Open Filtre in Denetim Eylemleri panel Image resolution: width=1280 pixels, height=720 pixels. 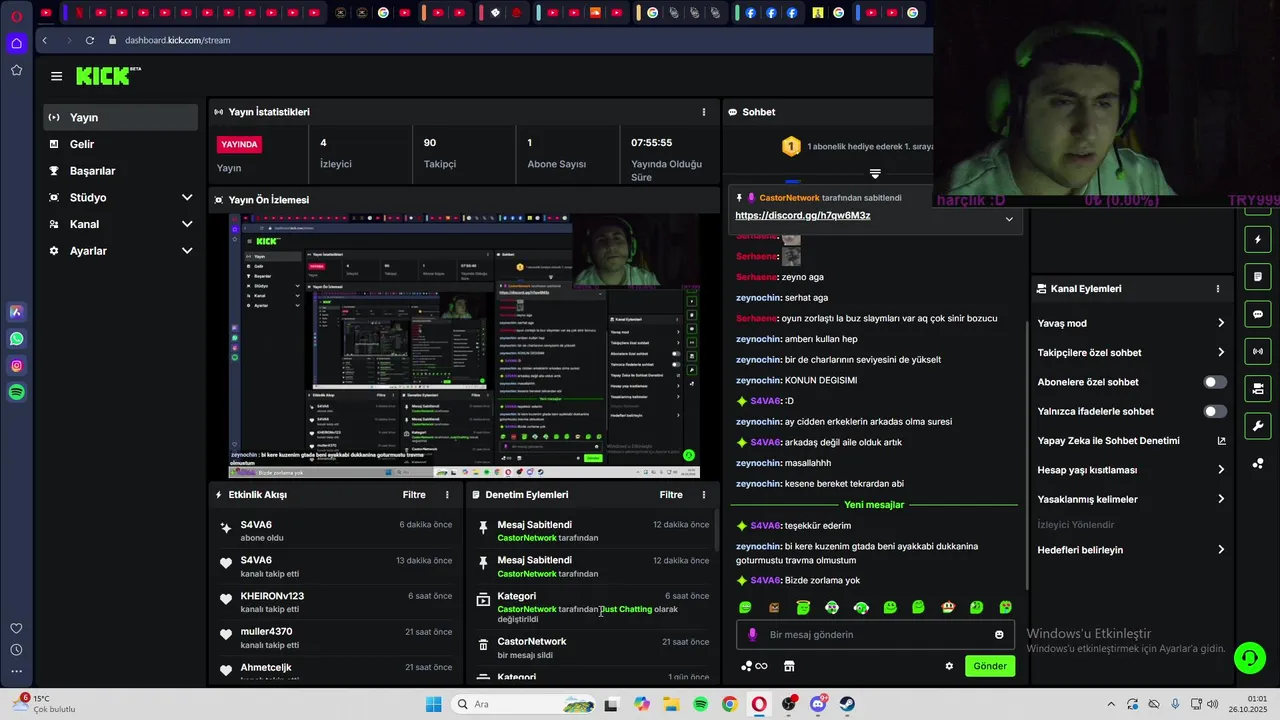671,495
